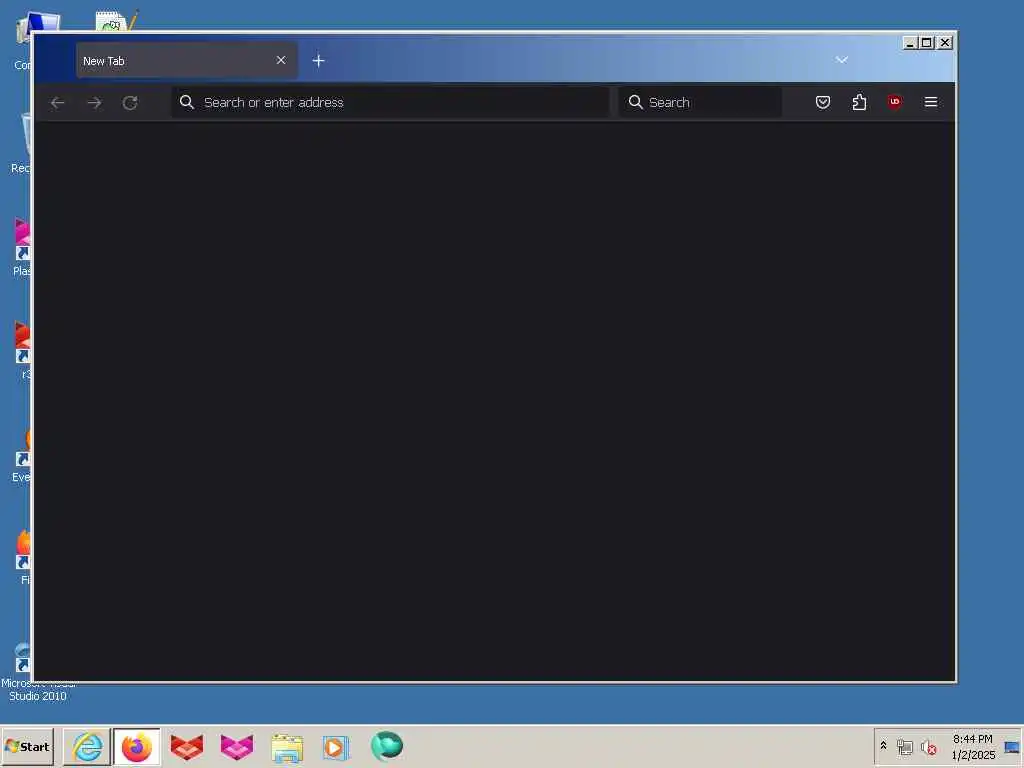Image resolution: width=1024 pixels, height=768 pixels.
Task: Click the Firefox taskbar button
Action: [x=136, y=747]
